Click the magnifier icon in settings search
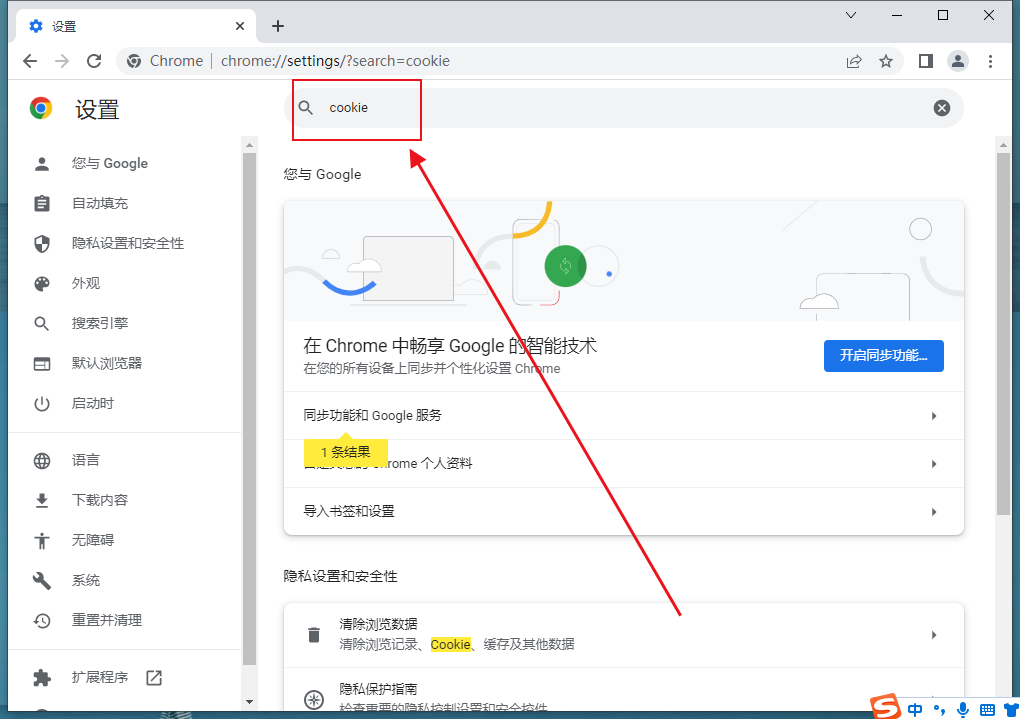The width and height of the screenshot is (1020, 719). pos(306,107)
